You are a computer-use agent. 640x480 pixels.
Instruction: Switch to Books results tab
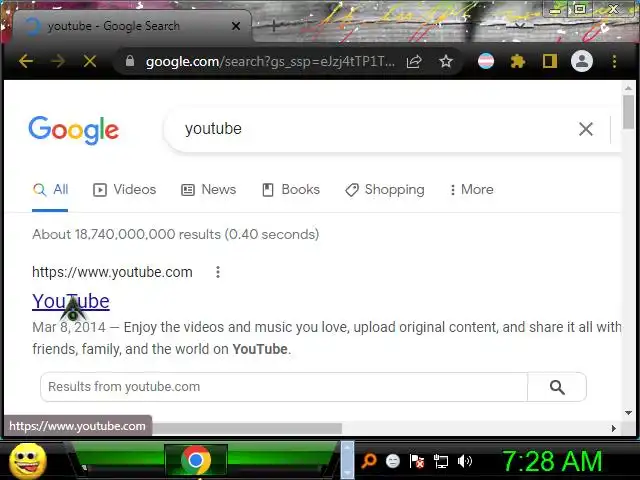tap(291, 189)
